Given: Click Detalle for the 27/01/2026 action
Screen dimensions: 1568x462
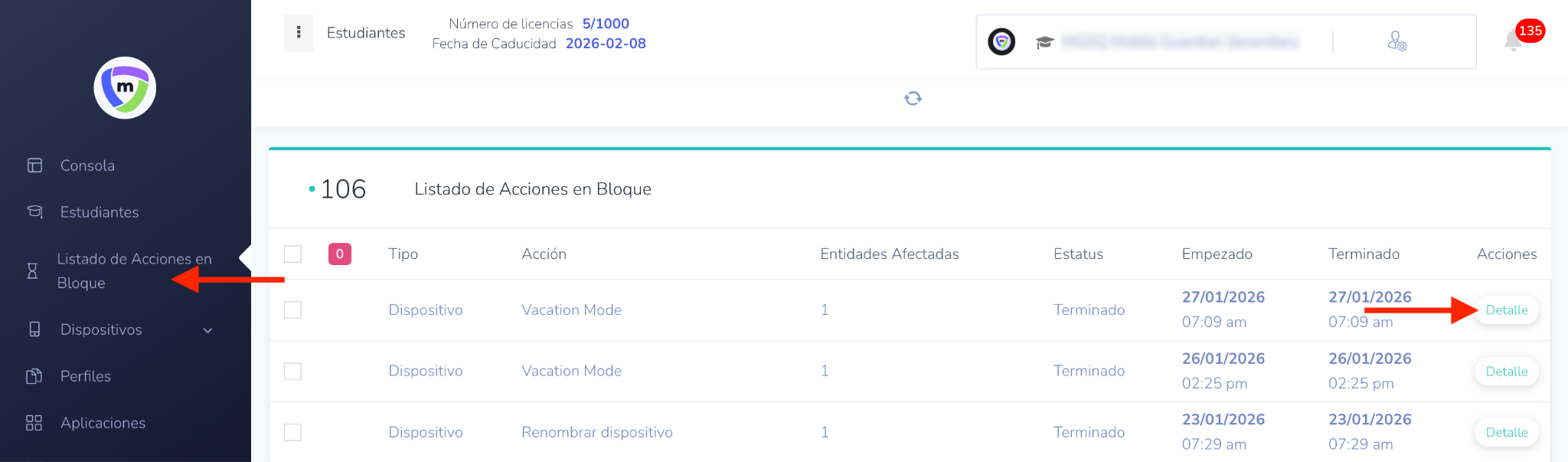Looking at the screenshot, I should click(x=1506, y=310).
